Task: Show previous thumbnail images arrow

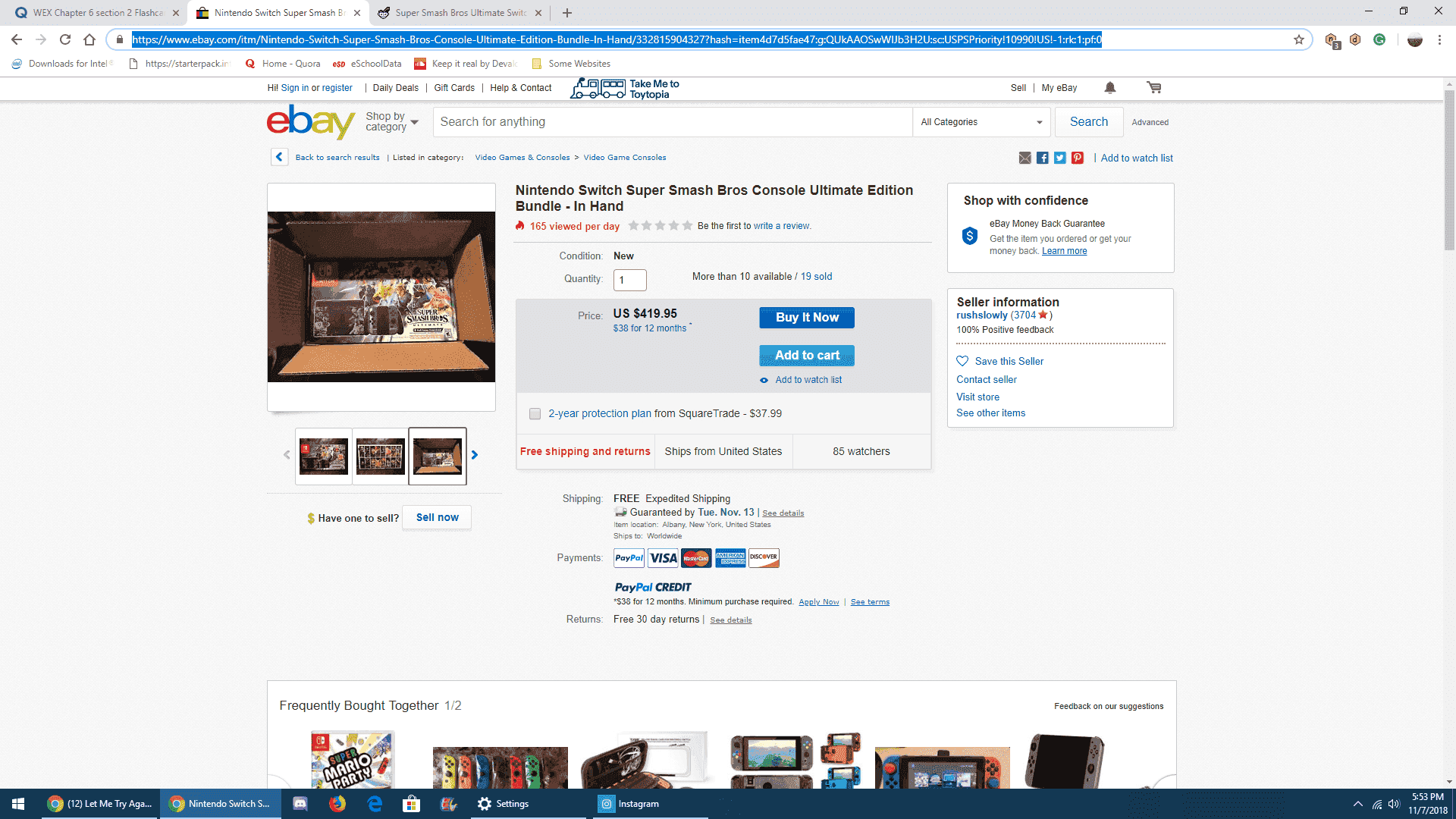Action: coord(287,455)
